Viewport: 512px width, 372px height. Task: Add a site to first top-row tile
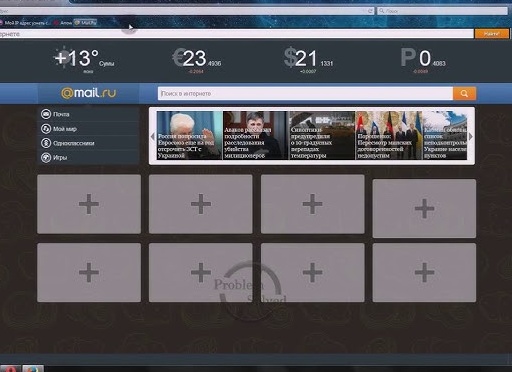(x=89, y=204)
